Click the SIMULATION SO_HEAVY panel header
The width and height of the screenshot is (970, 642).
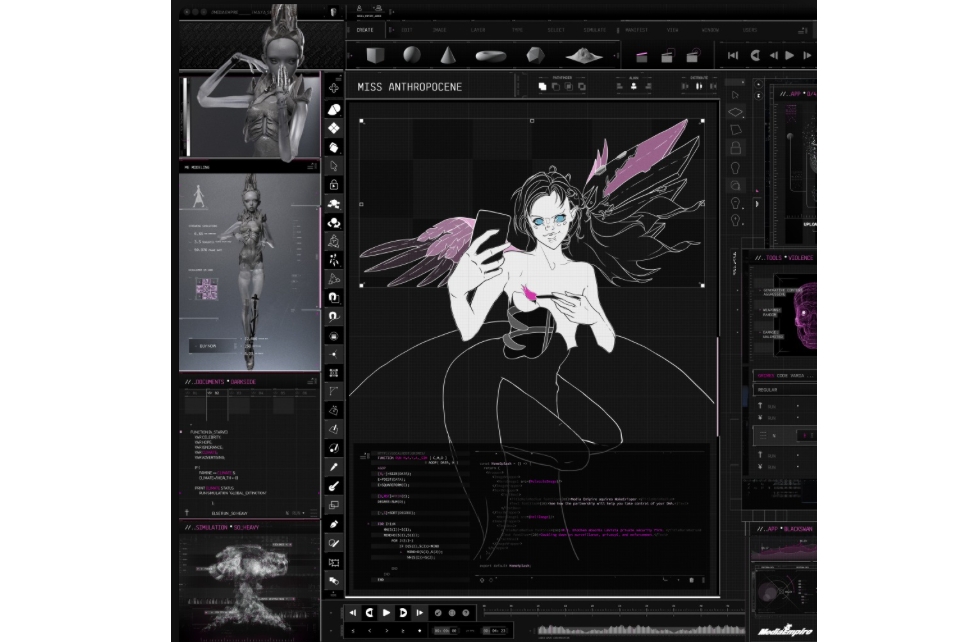(222, 528)
